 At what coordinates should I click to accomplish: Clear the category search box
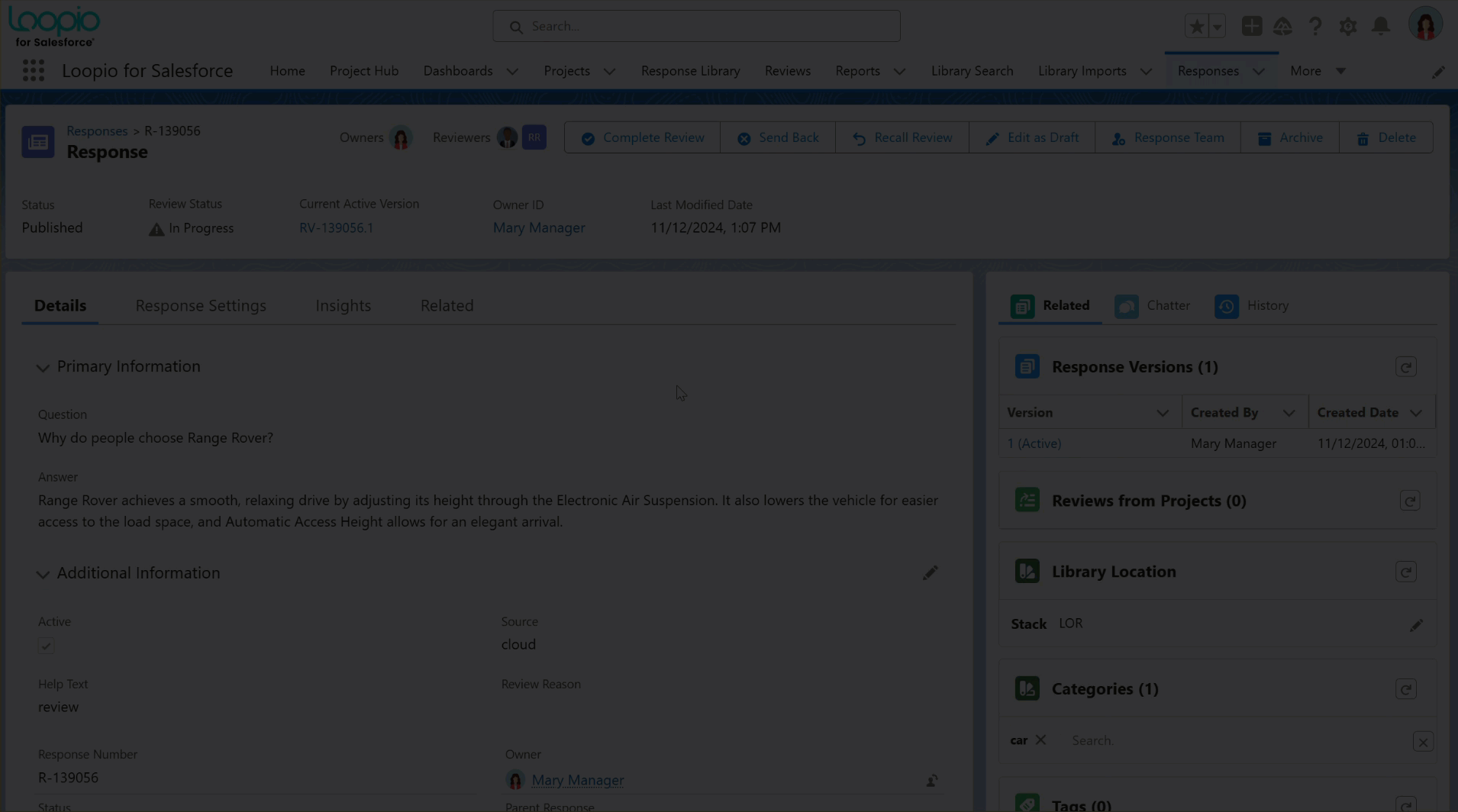click(x=1423, y=742)
